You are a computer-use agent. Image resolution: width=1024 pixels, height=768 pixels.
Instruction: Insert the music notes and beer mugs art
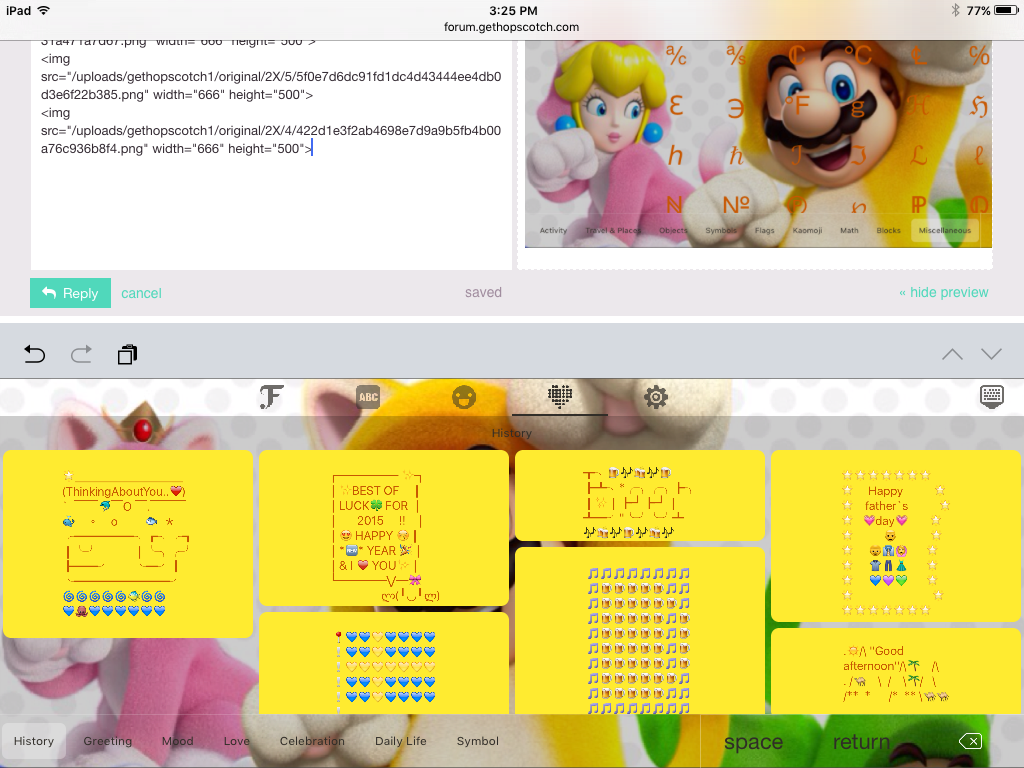(x=640, y=631)
